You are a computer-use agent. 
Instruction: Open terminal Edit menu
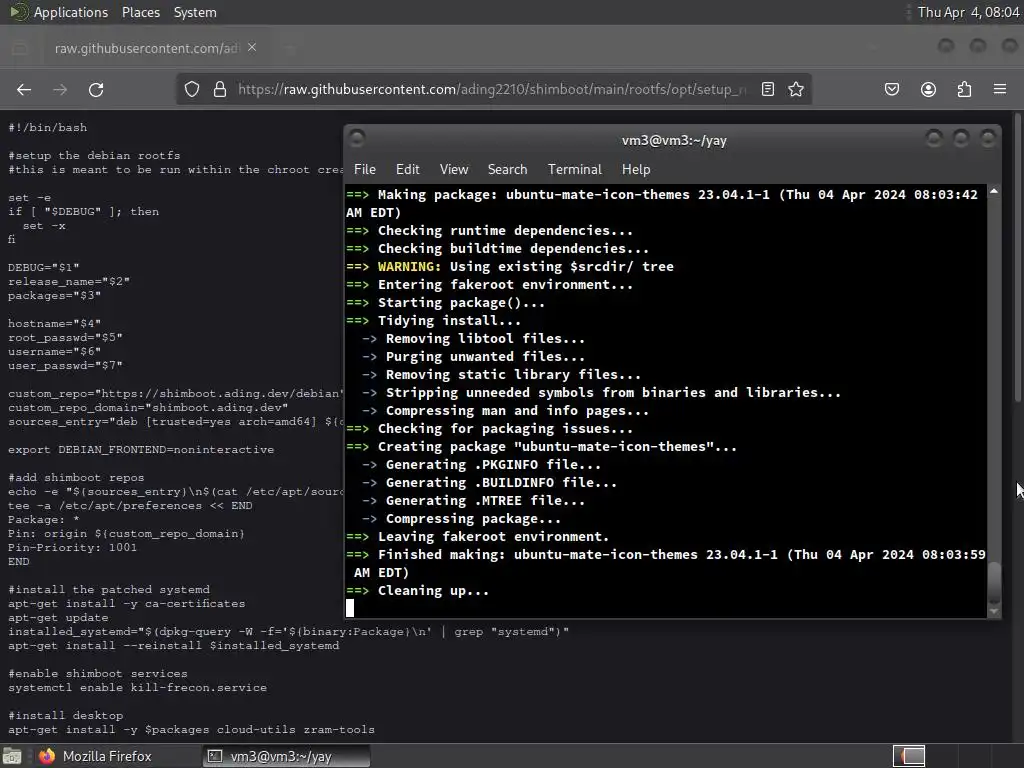point(408,169)
